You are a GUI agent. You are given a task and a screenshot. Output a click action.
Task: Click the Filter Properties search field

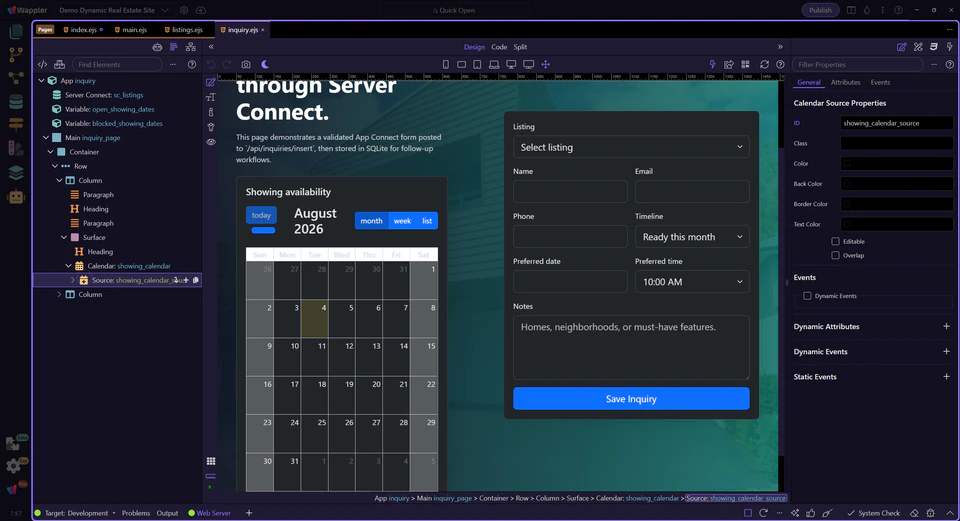[x=857, y=64]
